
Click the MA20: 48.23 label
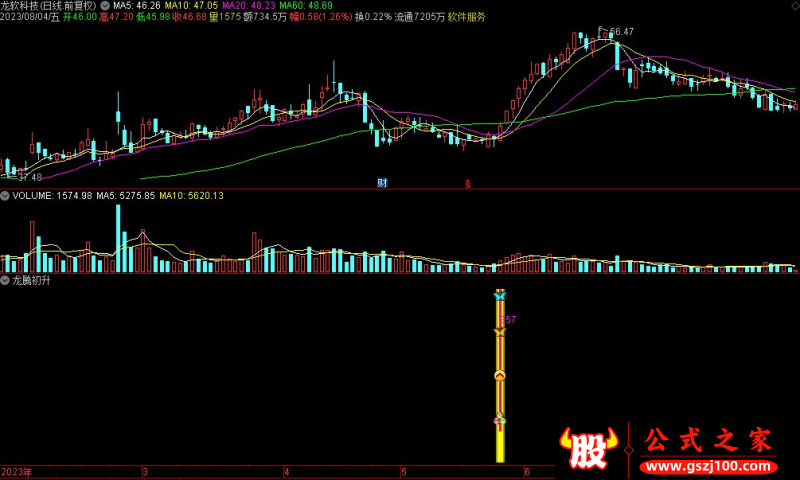[249, 6]
